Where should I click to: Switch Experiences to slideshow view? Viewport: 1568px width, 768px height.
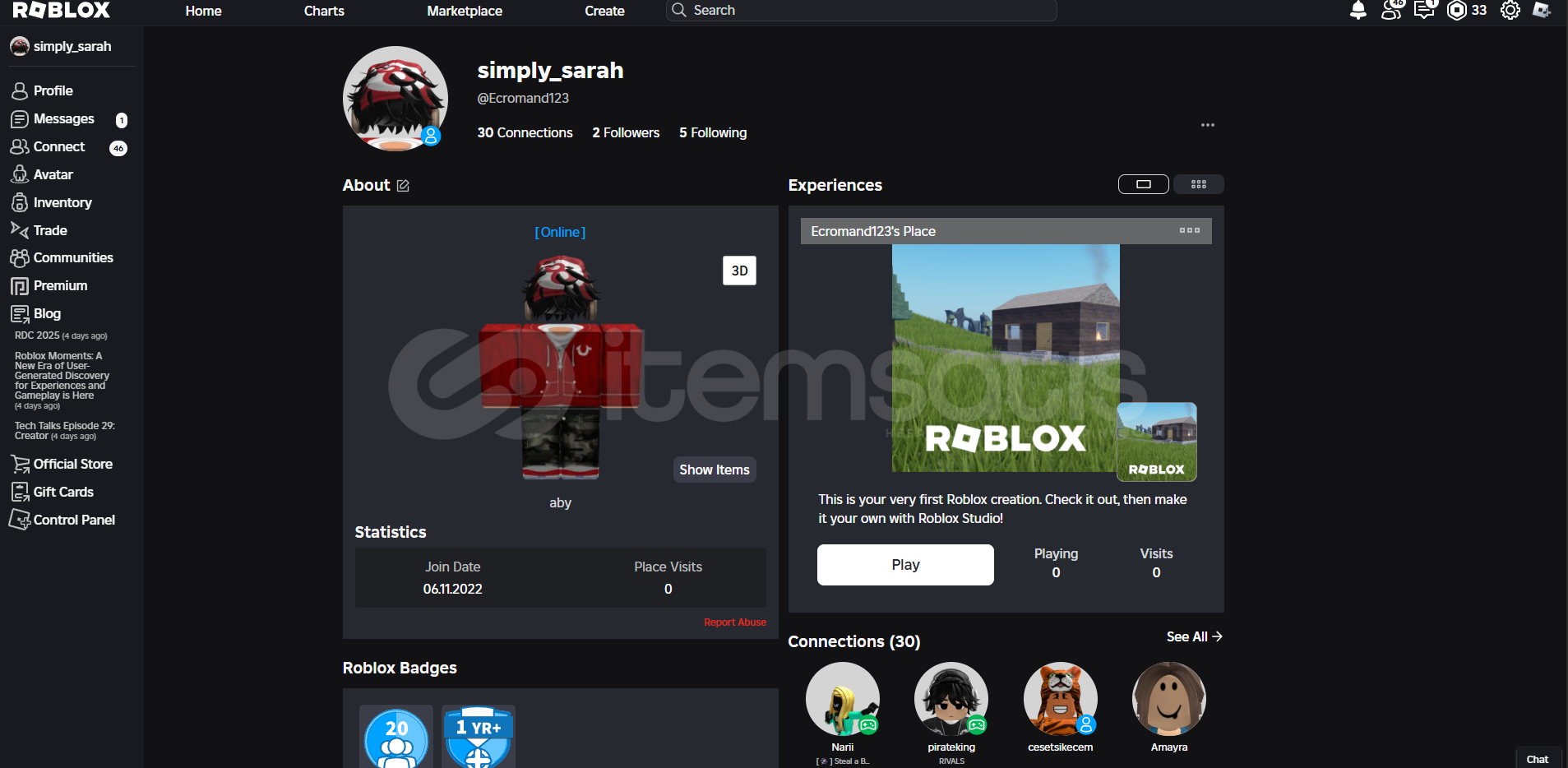point(1144,184)
